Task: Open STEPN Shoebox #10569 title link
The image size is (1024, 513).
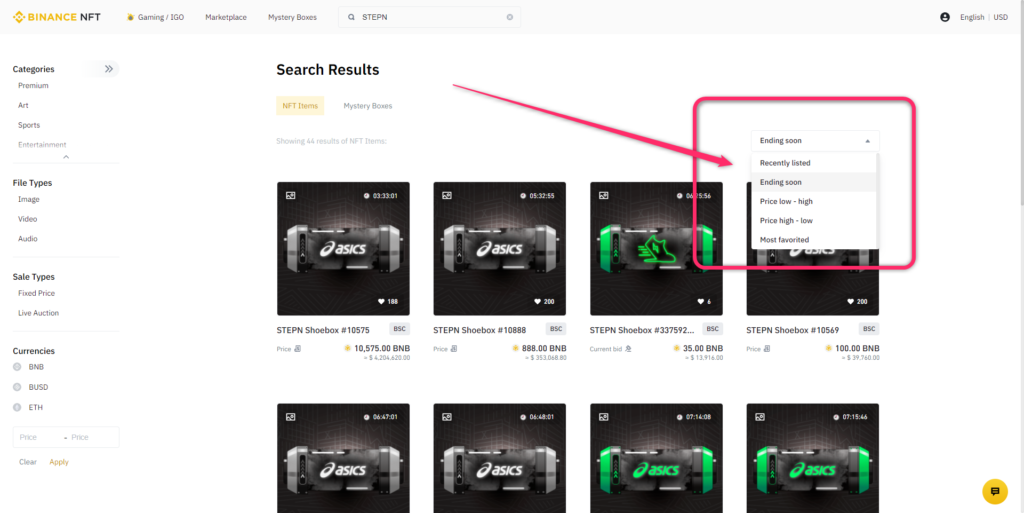Action: pos(793,330)
